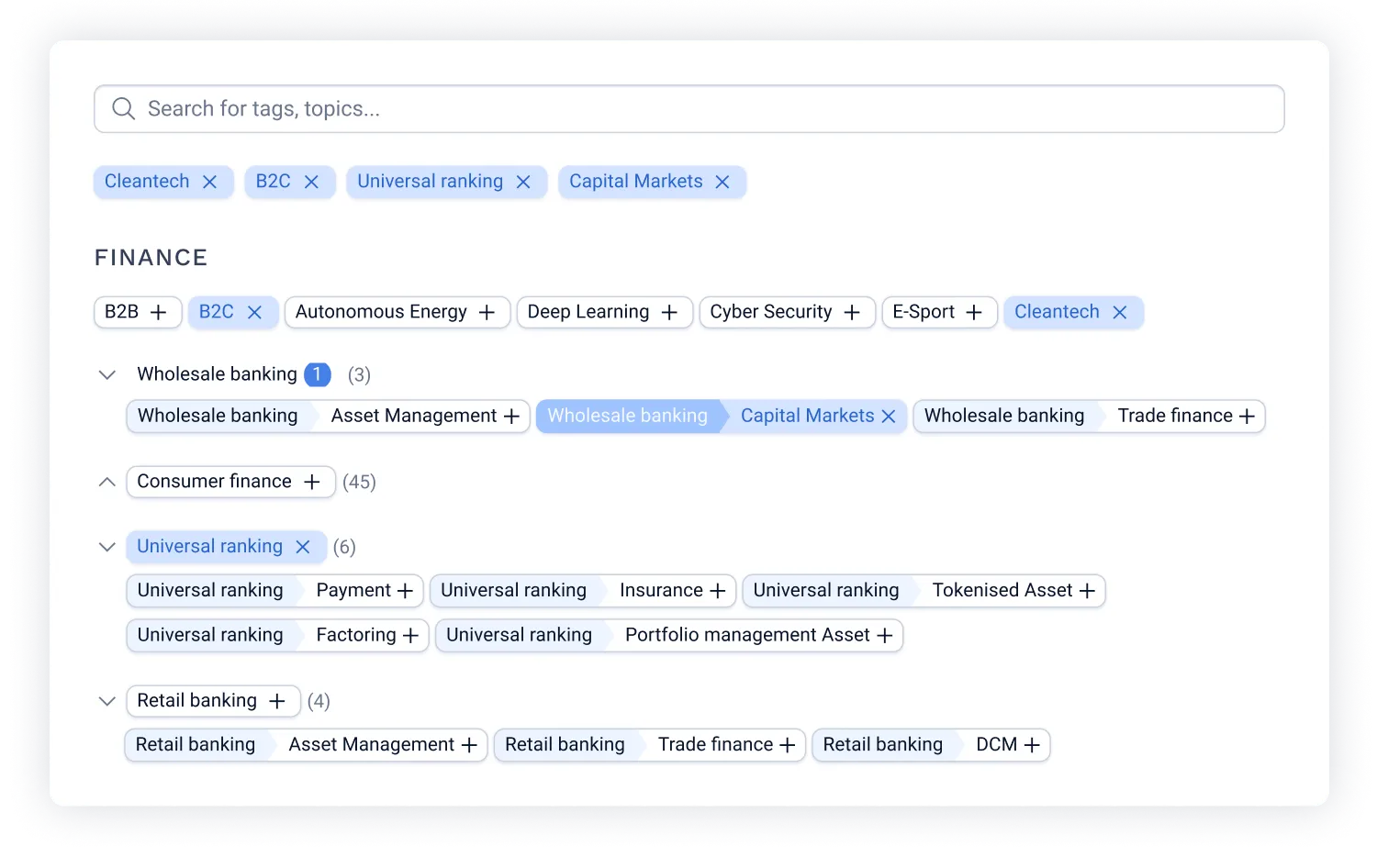Collapse the Universal ranking group chevron
1377x868 pixels.
pyautogui.click(x=107, y=547)
